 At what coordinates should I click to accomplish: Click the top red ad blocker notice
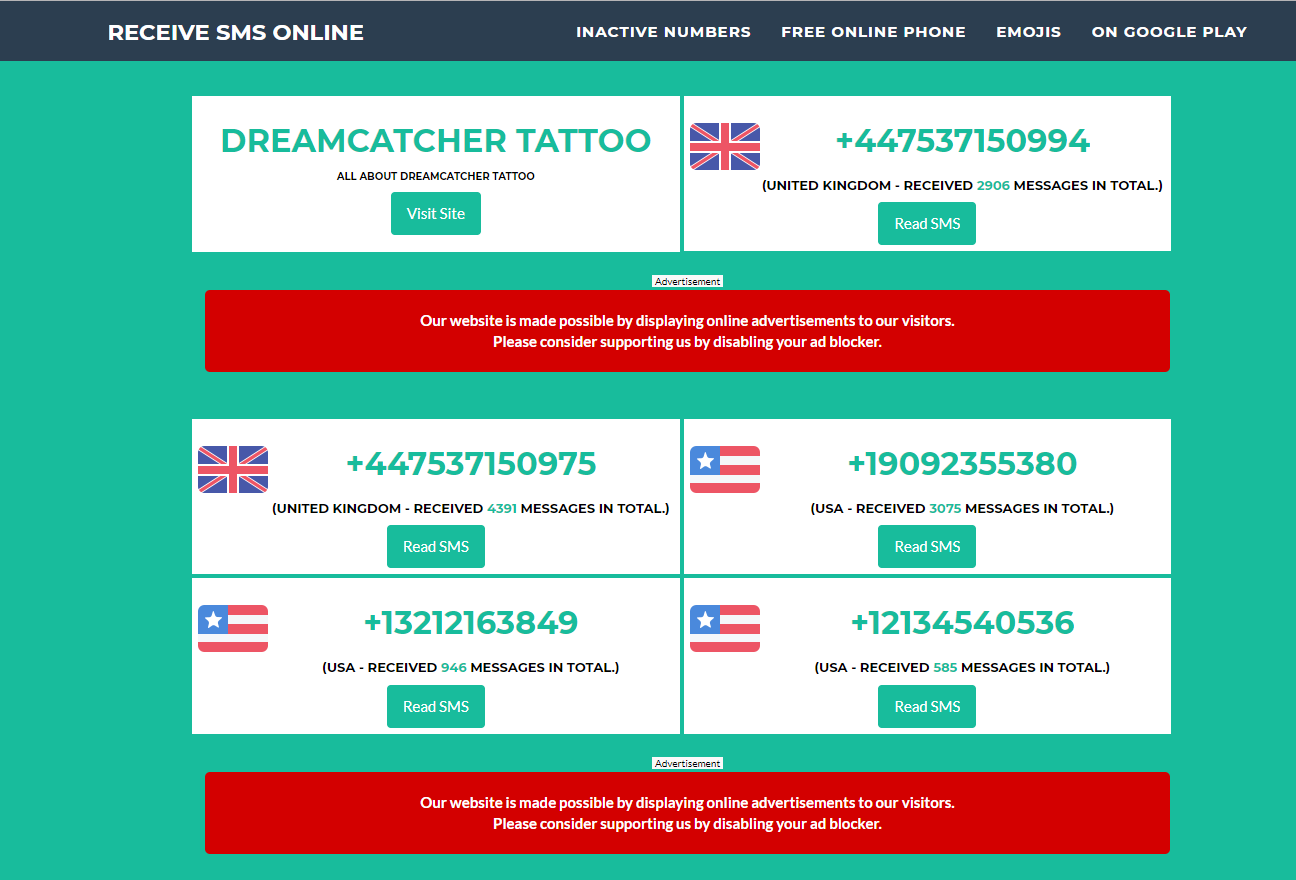click(x=687, y=331)
